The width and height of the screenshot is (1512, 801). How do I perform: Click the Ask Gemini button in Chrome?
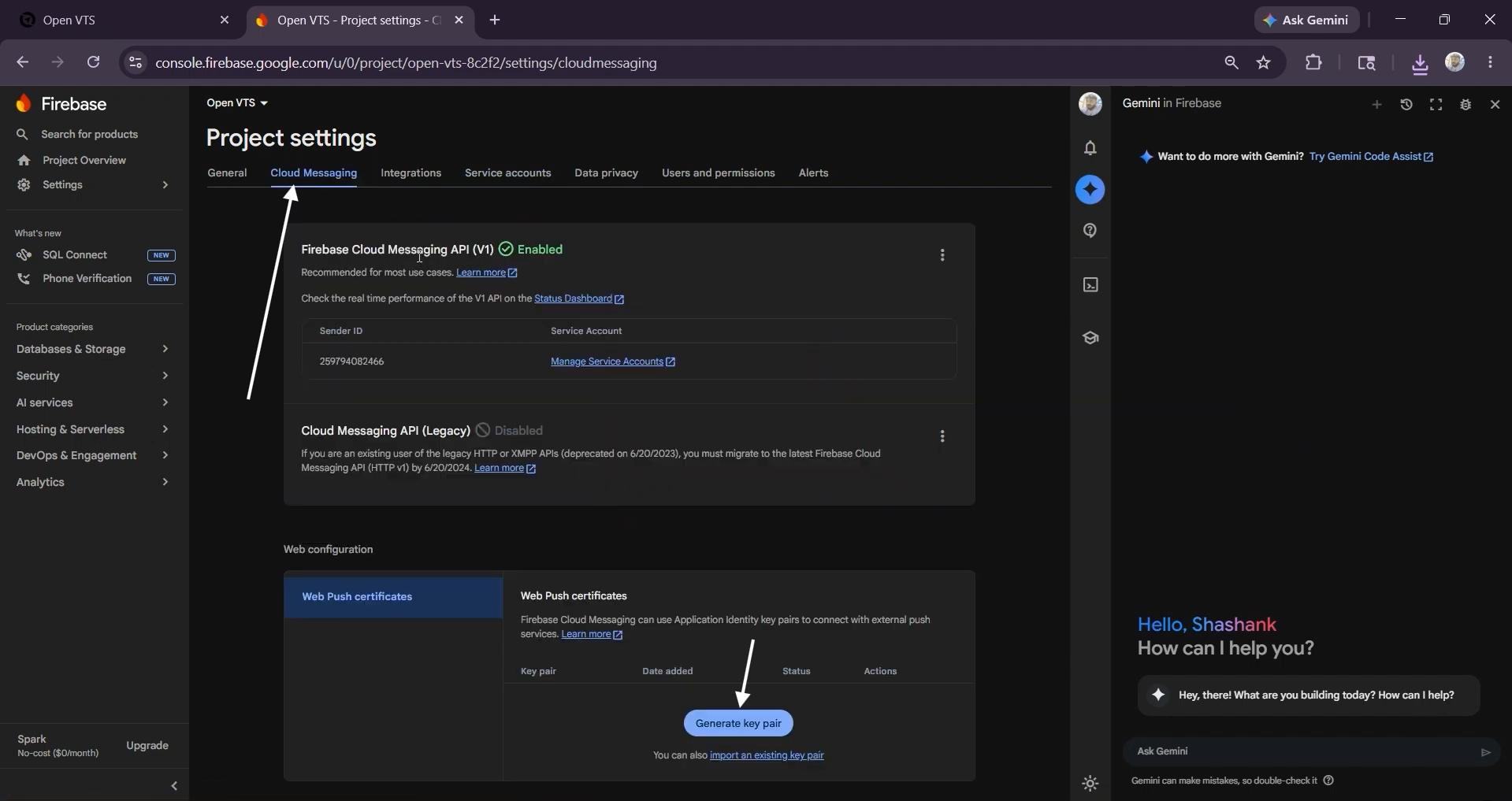(1307, 20)
